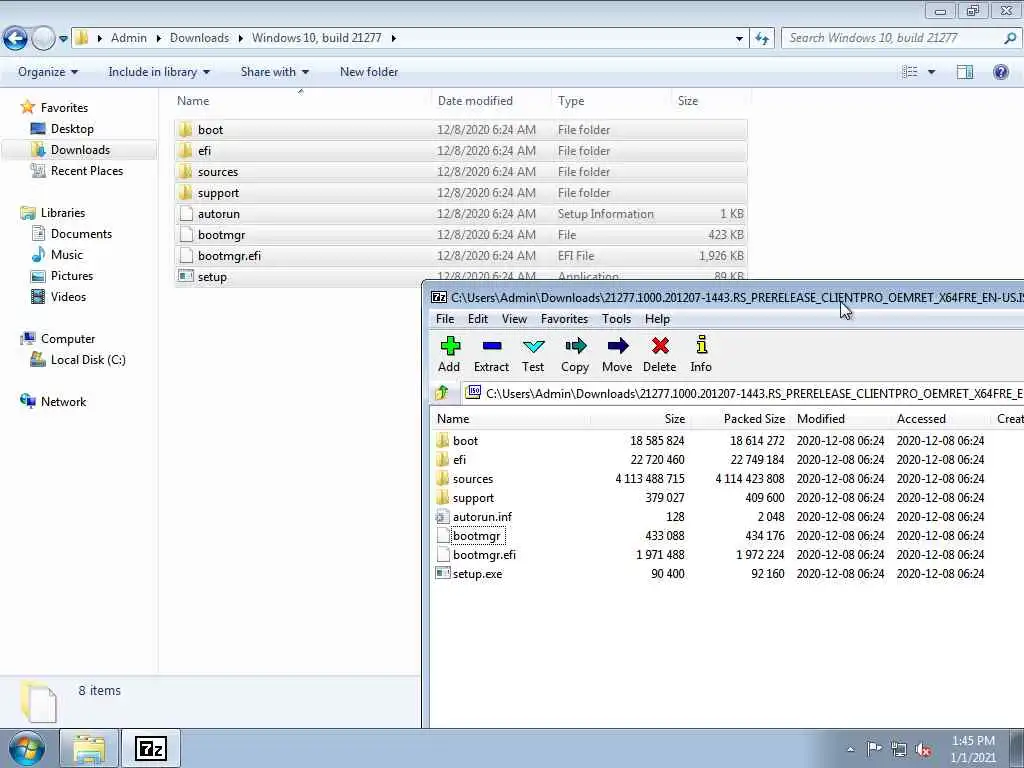Click the Move arrow icon in 7-Zip
1024x768 pixels.
coord(617,355)
